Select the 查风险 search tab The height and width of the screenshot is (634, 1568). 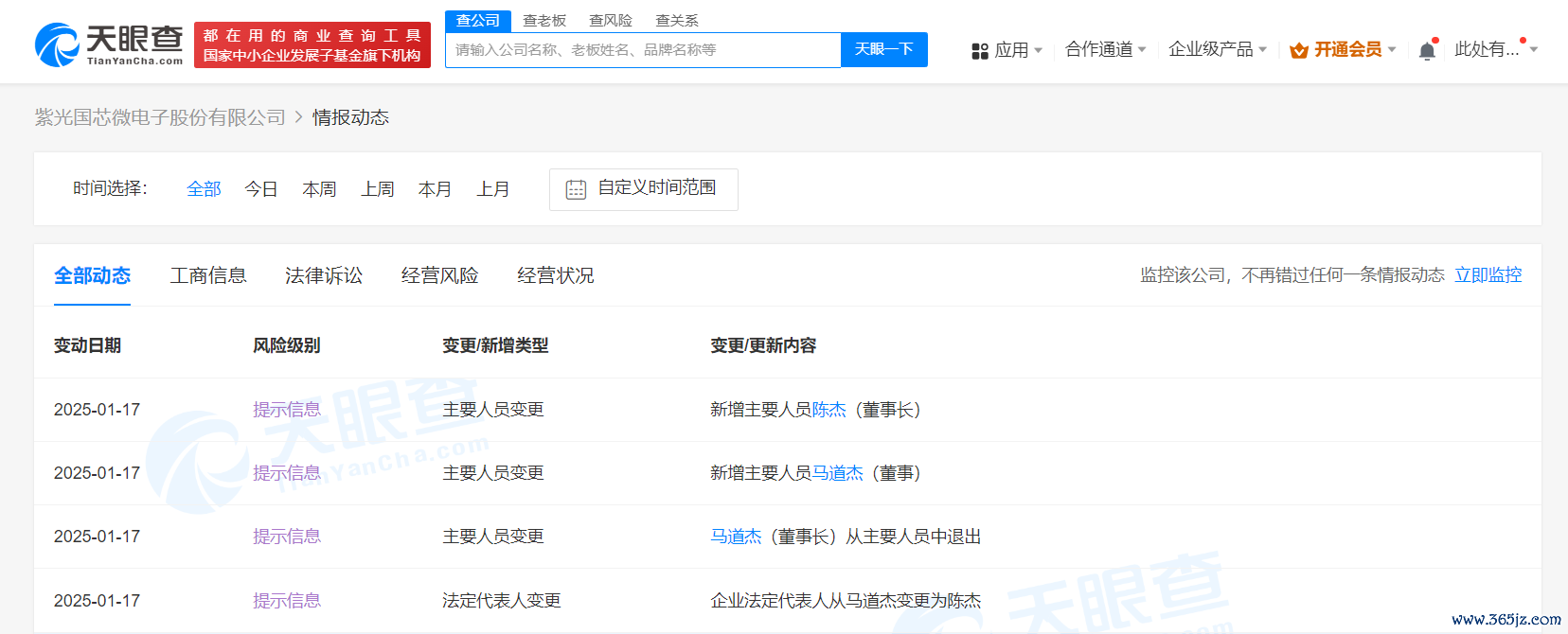[611, 21]
